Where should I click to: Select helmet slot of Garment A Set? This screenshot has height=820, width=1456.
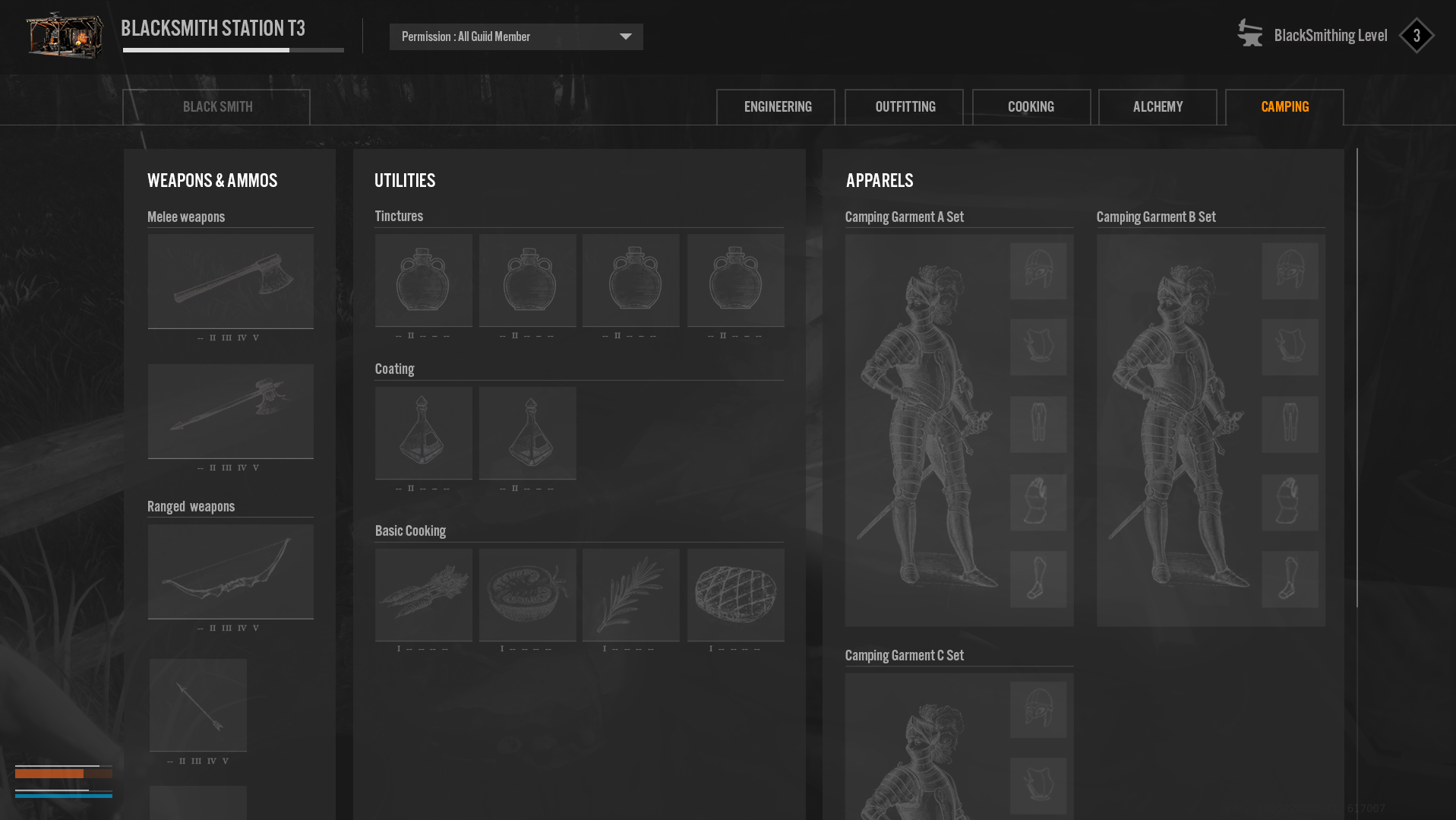tap(1038, 271)
